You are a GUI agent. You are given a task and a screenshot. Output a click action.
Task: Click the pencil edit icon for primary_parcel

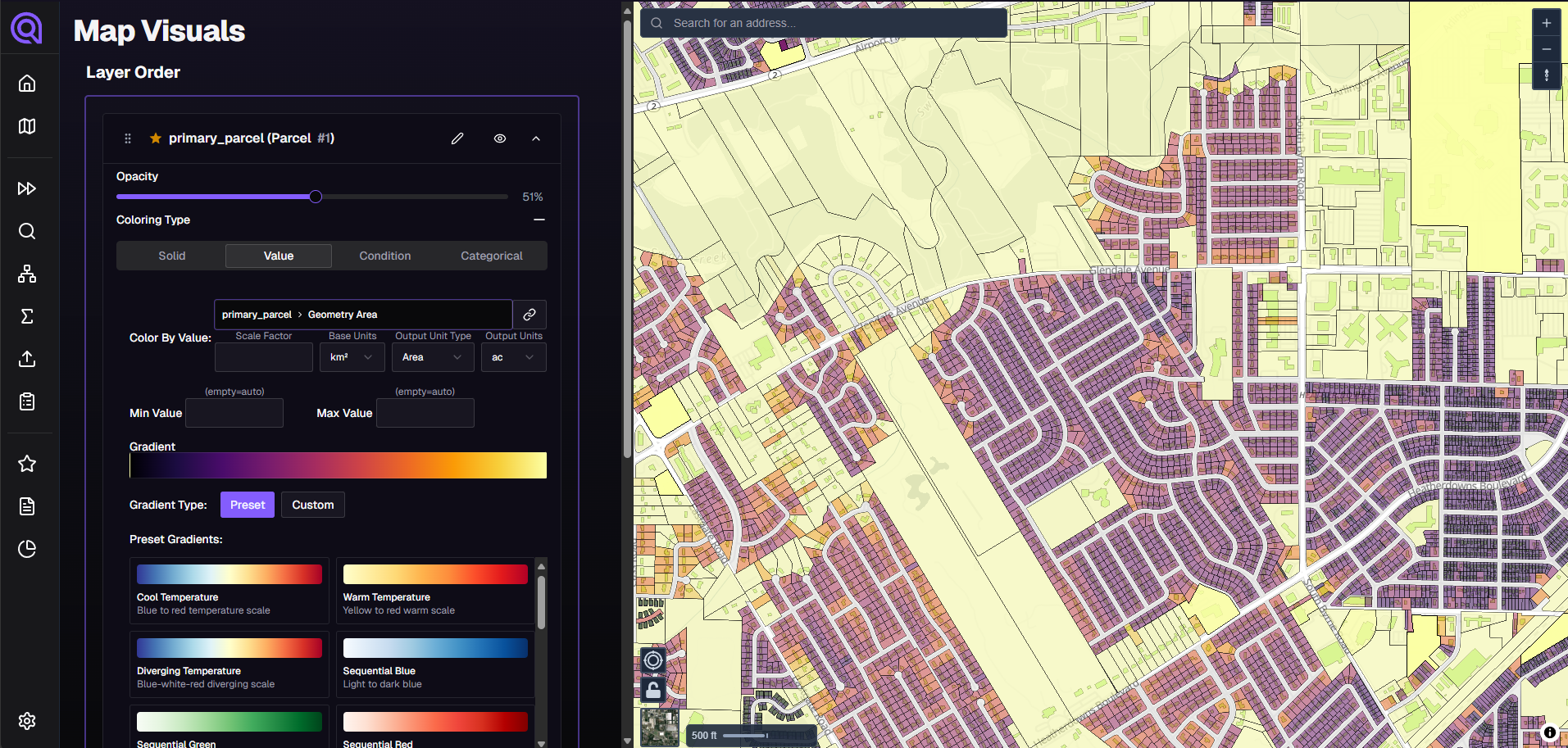(457, 138)
